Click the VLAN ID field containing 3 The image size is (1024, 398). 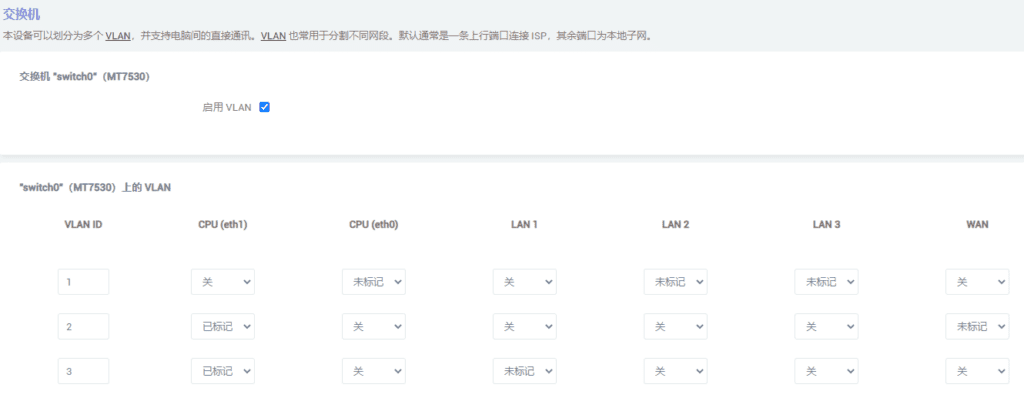(x=84, y=371)
